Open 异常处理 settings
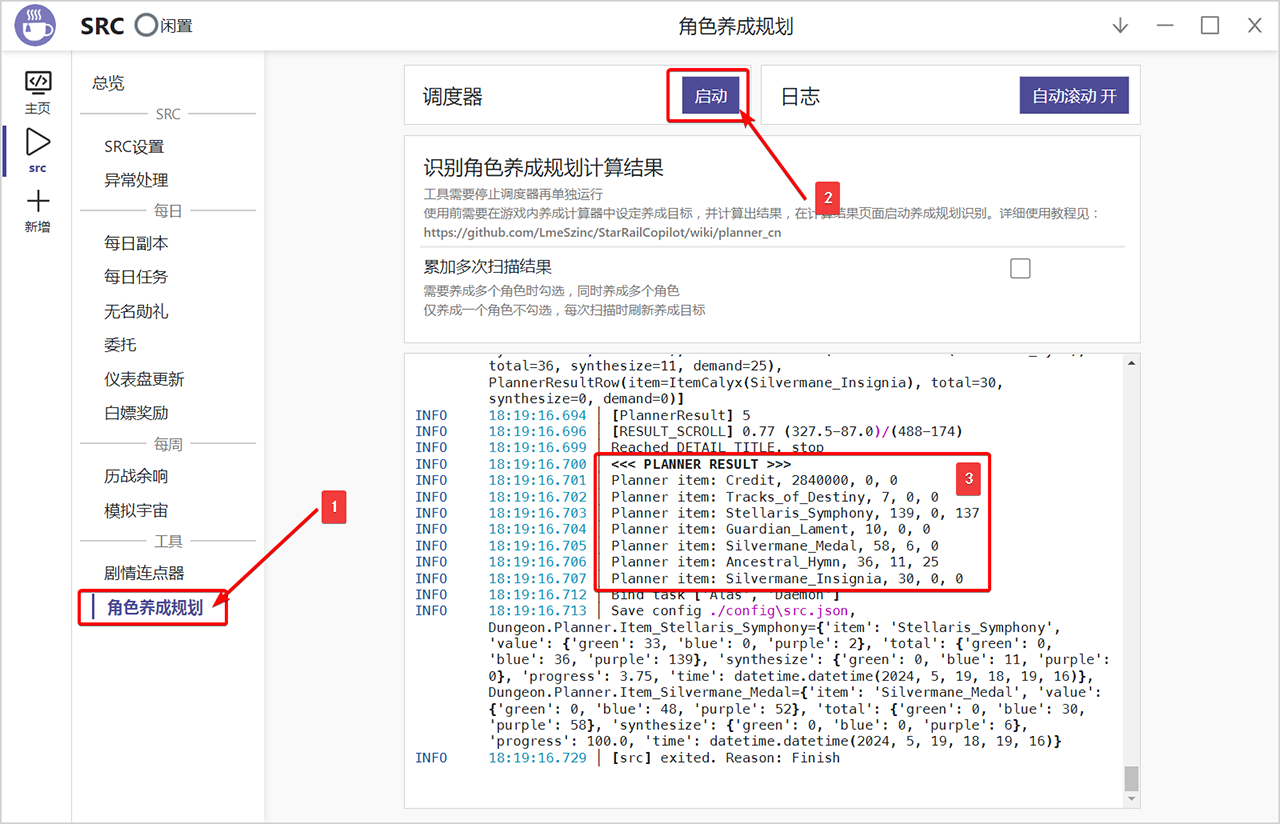Image resolution: width=1280 pixels, height=824 pixels. tap(136, 181)
